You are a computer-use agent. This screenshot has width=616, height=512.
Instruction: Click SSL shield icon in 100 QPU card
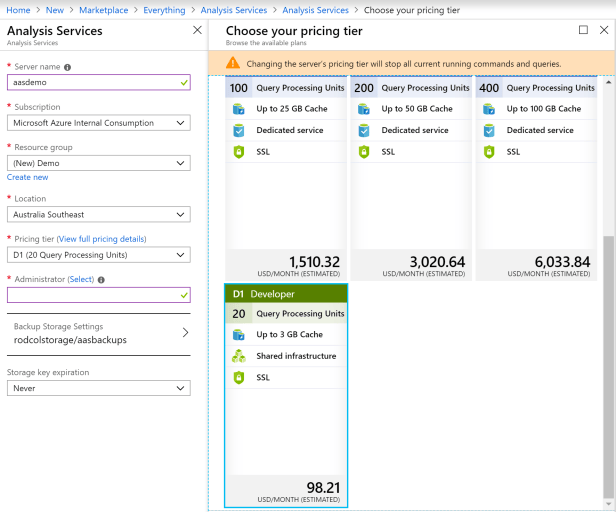239,152
